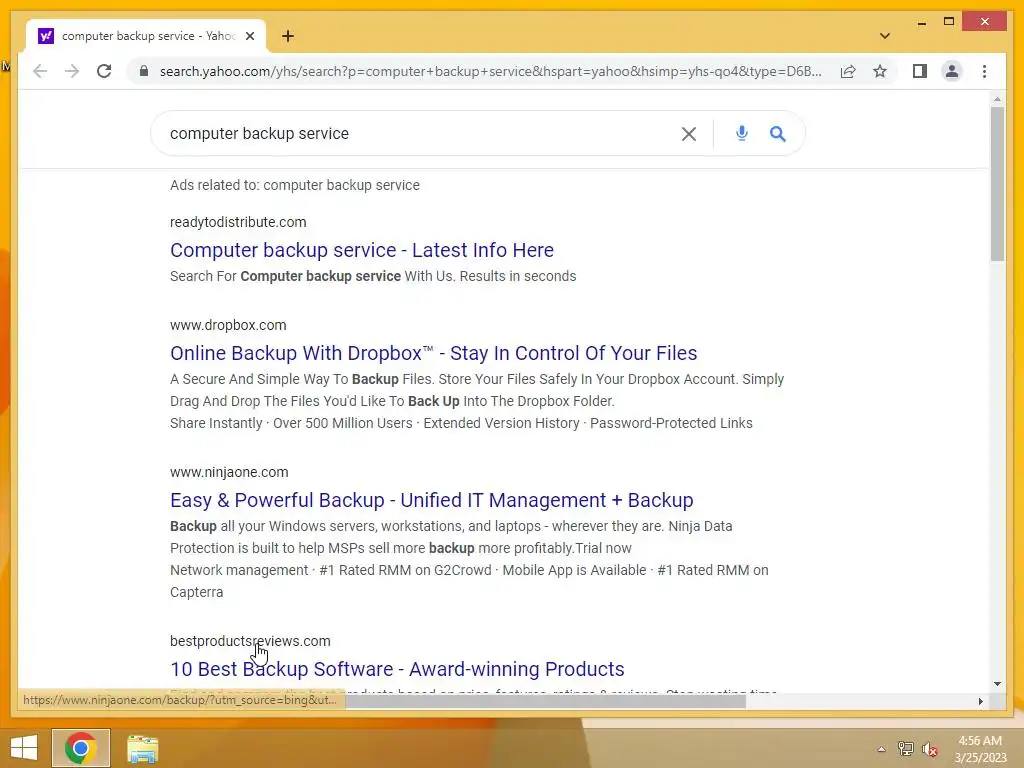
Task: Click the scroll down arrow
Action: (x=997, y=684)
